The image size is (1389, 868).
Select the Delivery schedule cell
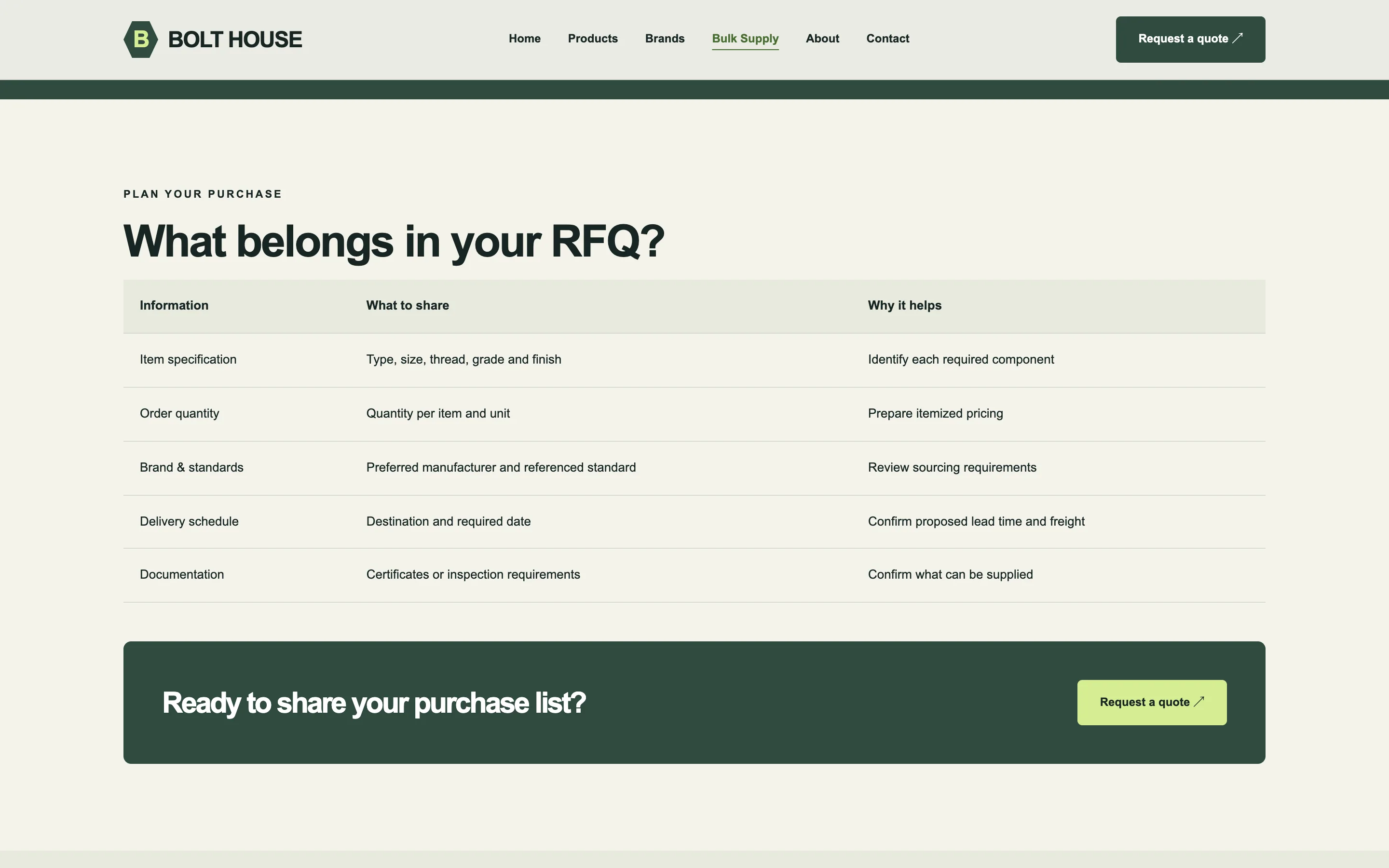pyautogui.click(x=189, y=521)
